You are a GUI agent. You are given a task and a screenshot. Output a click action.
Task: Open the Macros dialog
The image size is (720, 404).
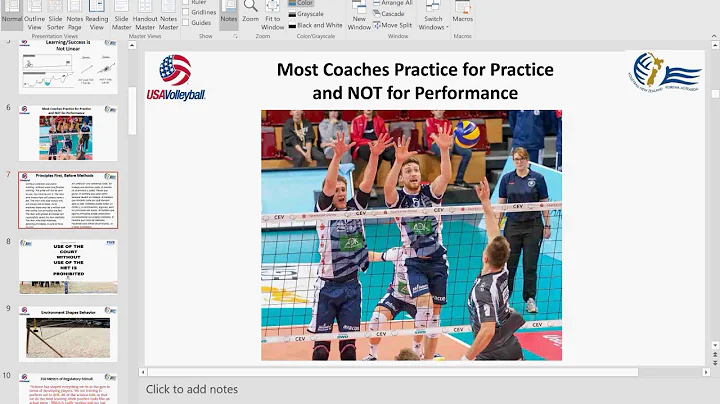pyautogui.click(x=462, y=14)
